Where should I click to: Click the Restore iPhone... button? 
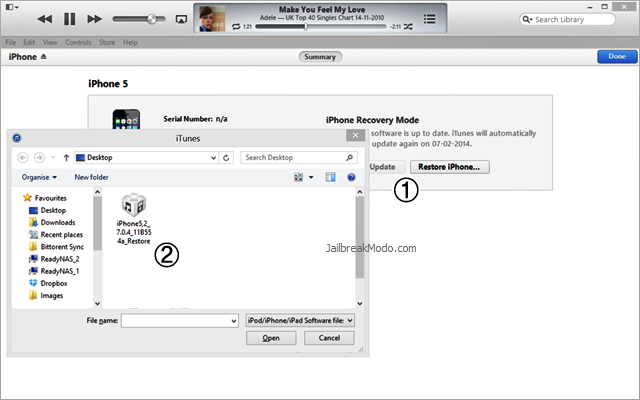pos(449,167)
